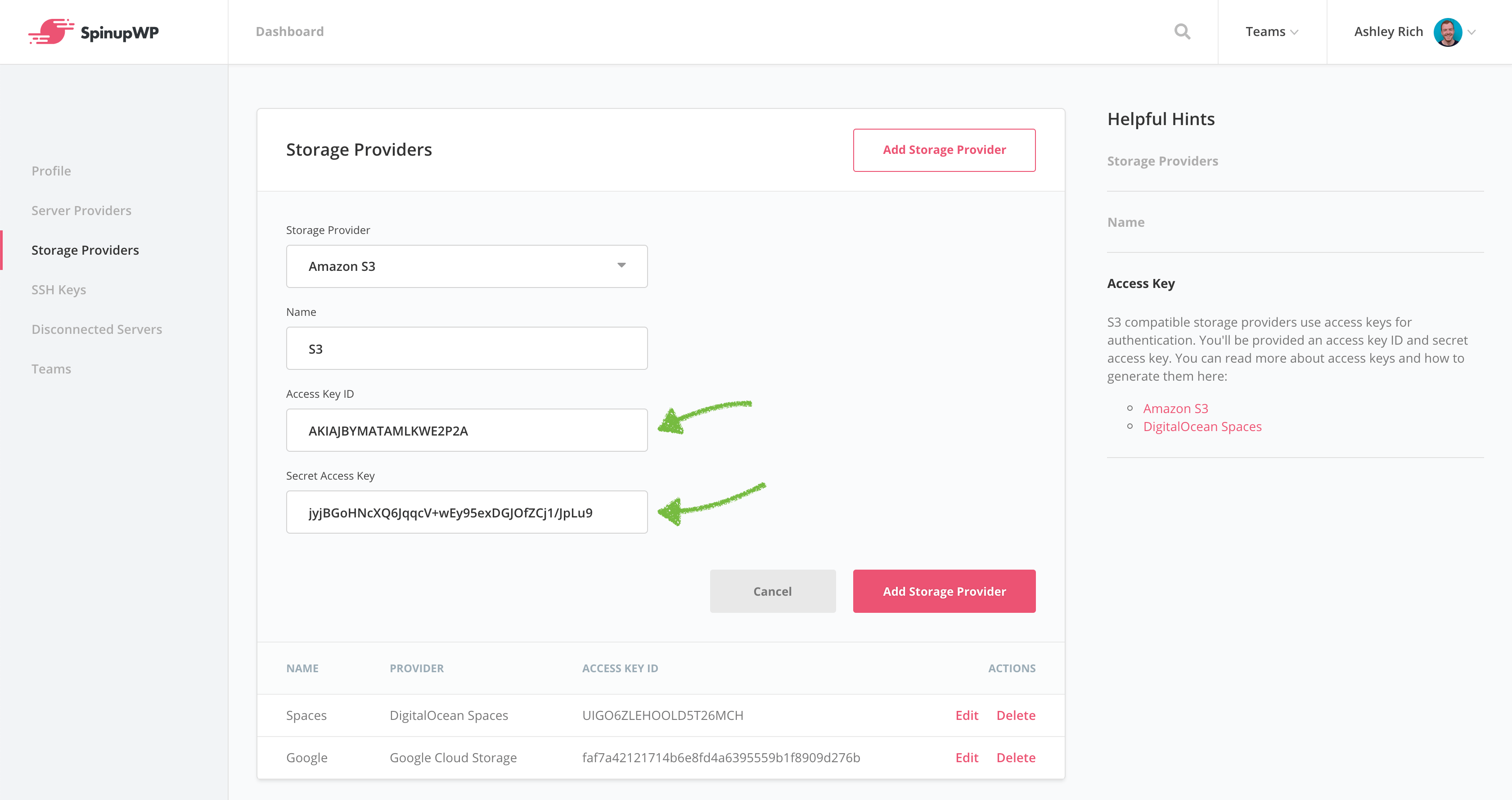This screenshot has height=800, width=1512.
Task: Open Teams in the sidebar
Action: tap(51, 369)
